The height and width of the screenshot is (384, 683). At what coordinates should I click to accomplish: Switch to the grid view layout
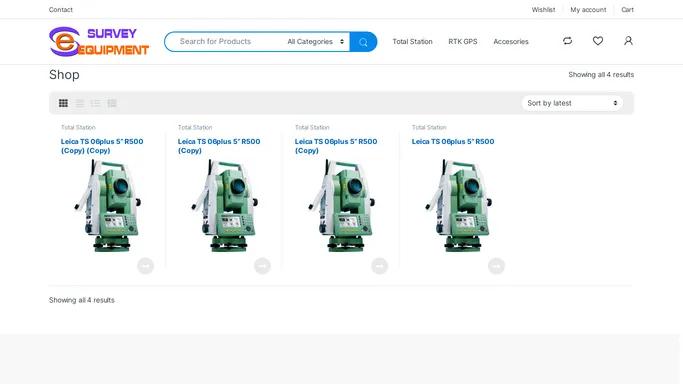click(63, 103)
